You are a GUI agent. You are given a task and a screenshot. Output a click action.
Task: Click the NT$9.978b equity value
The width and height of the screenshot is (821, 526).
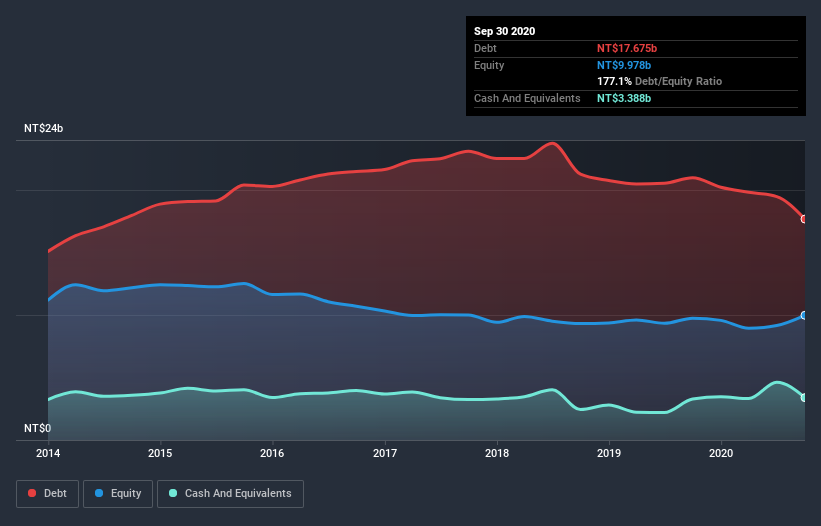pos(624,65)
